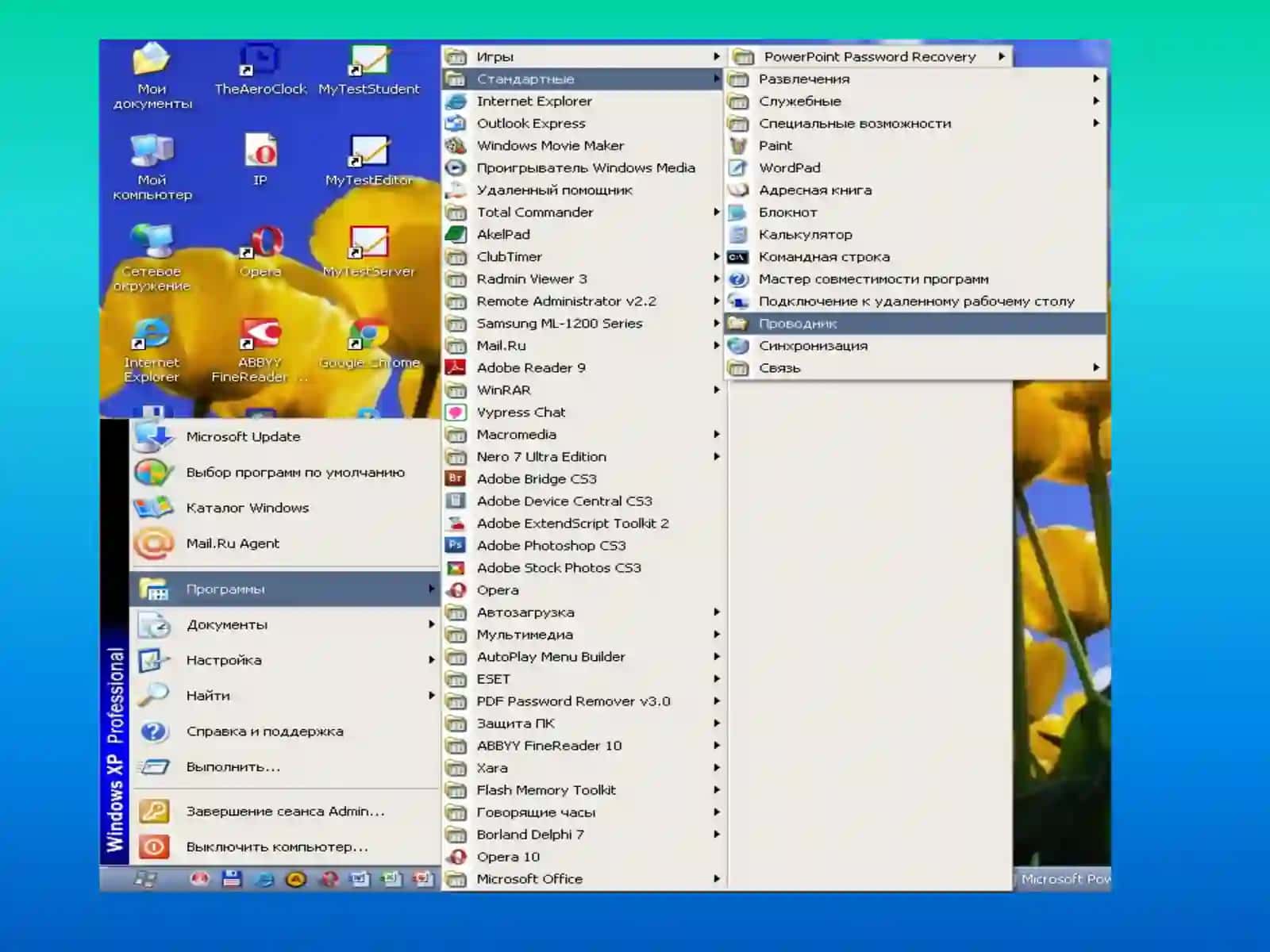Click the Vypress Chat icon in Programs
Image resolution: width=1270 pixels, height=952 pixels.
tap(456, 413)
